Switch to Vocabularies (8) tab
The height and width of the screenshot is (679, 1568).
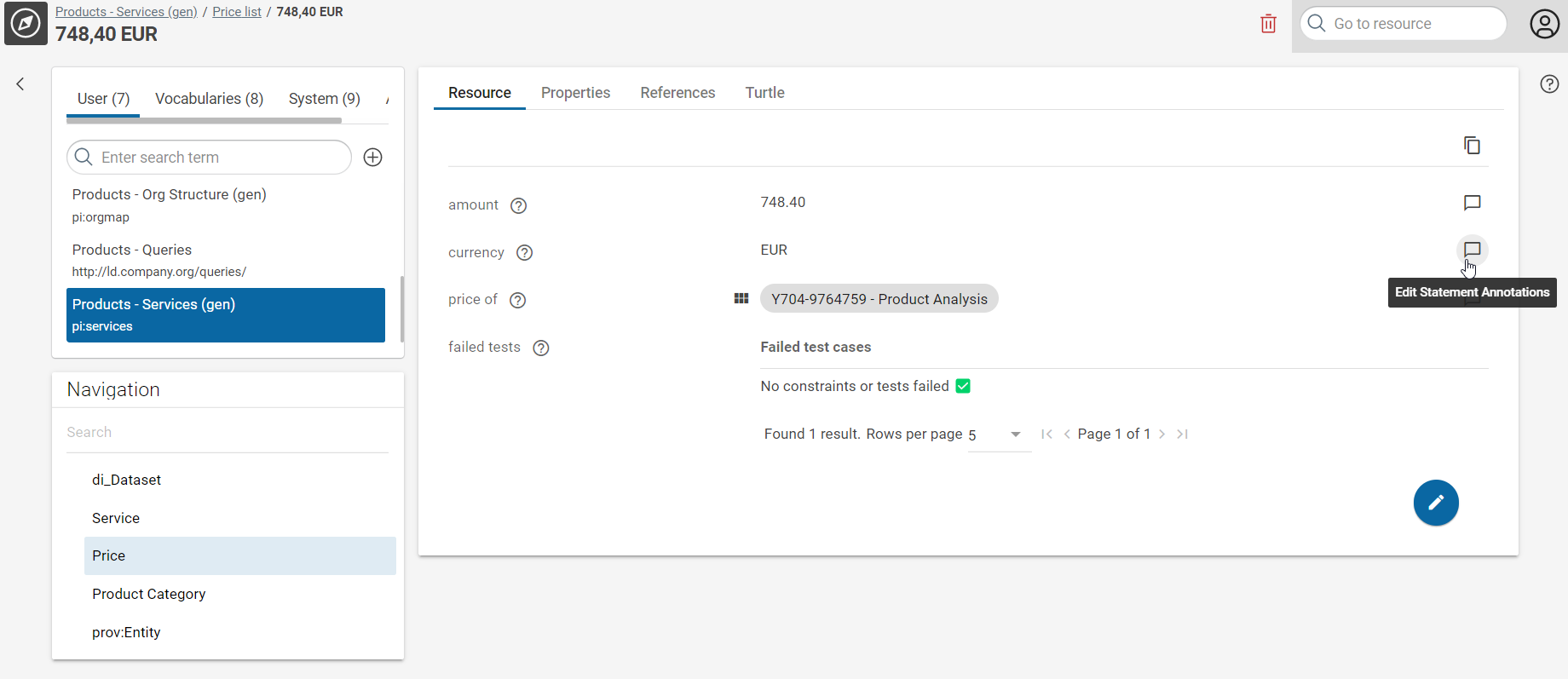tap(209, 99)
